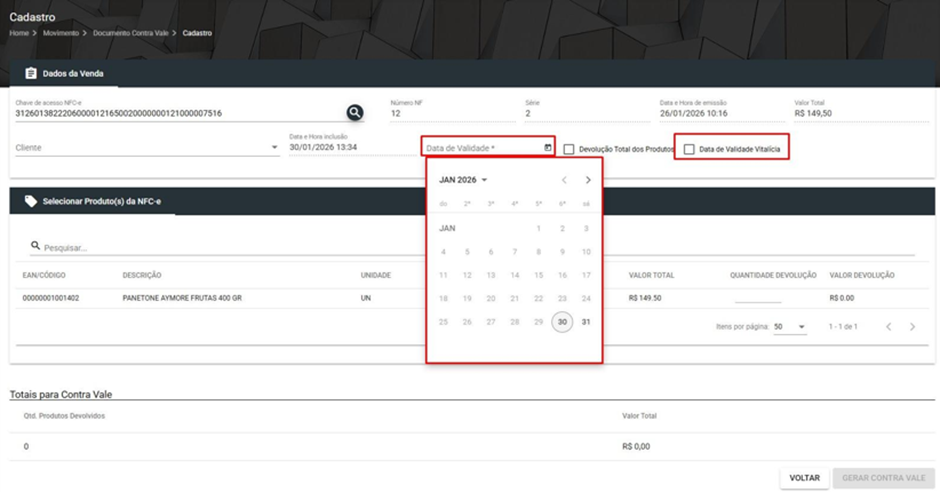Click the R$ 149.50 table cell
The height and width of the screenshot is (492, 940).
click(645, 298)
